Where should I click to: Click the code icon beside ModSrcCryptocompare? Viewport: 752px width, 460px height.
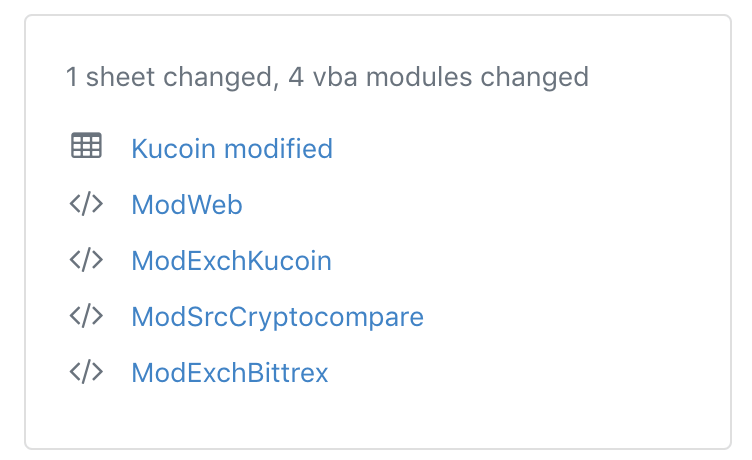[x=86, y=316]
